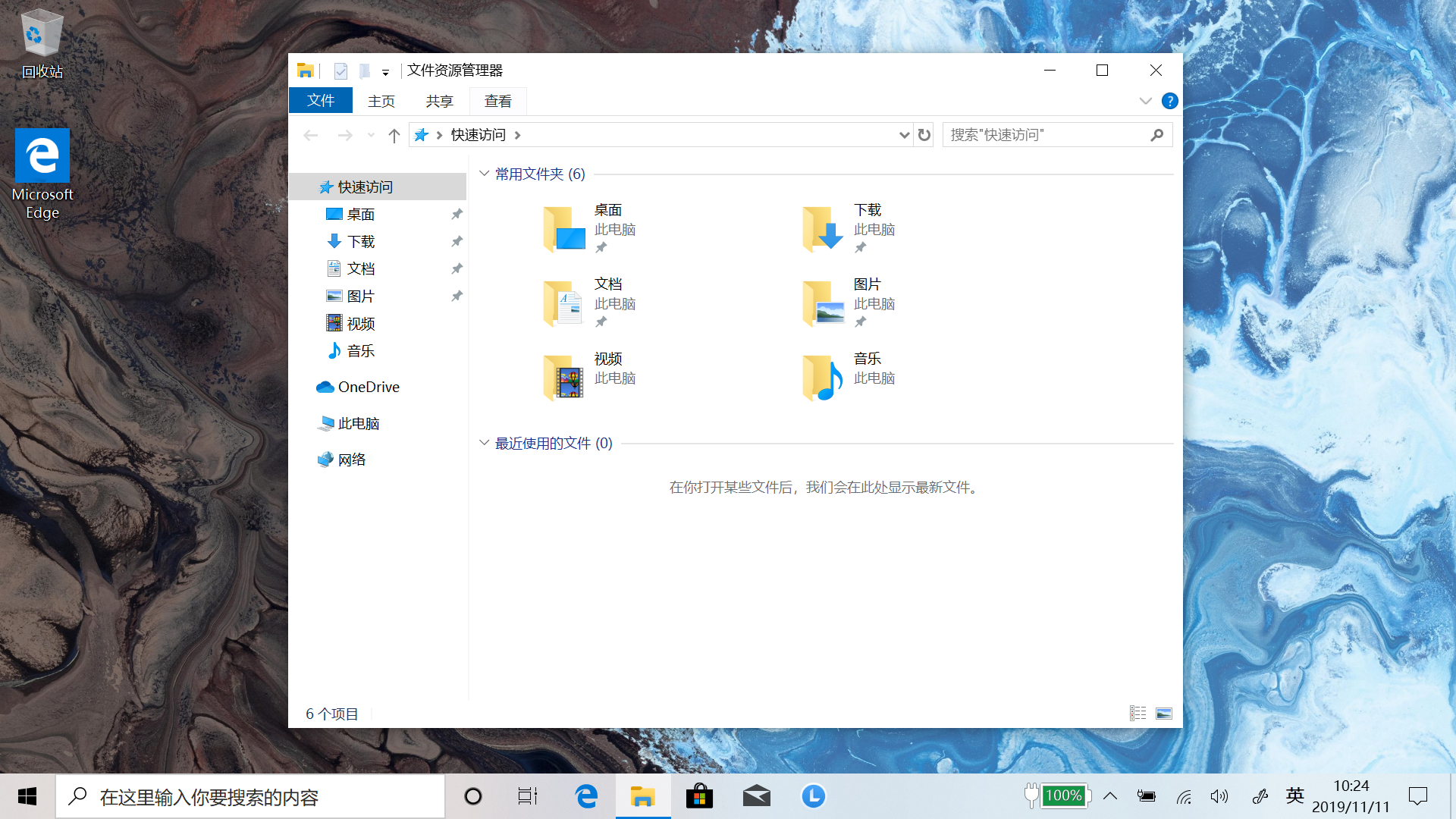Screen dimensions: 1456x819
Task: Open Microsoft Store from the taskbar
Action: (x=699, y=796)
